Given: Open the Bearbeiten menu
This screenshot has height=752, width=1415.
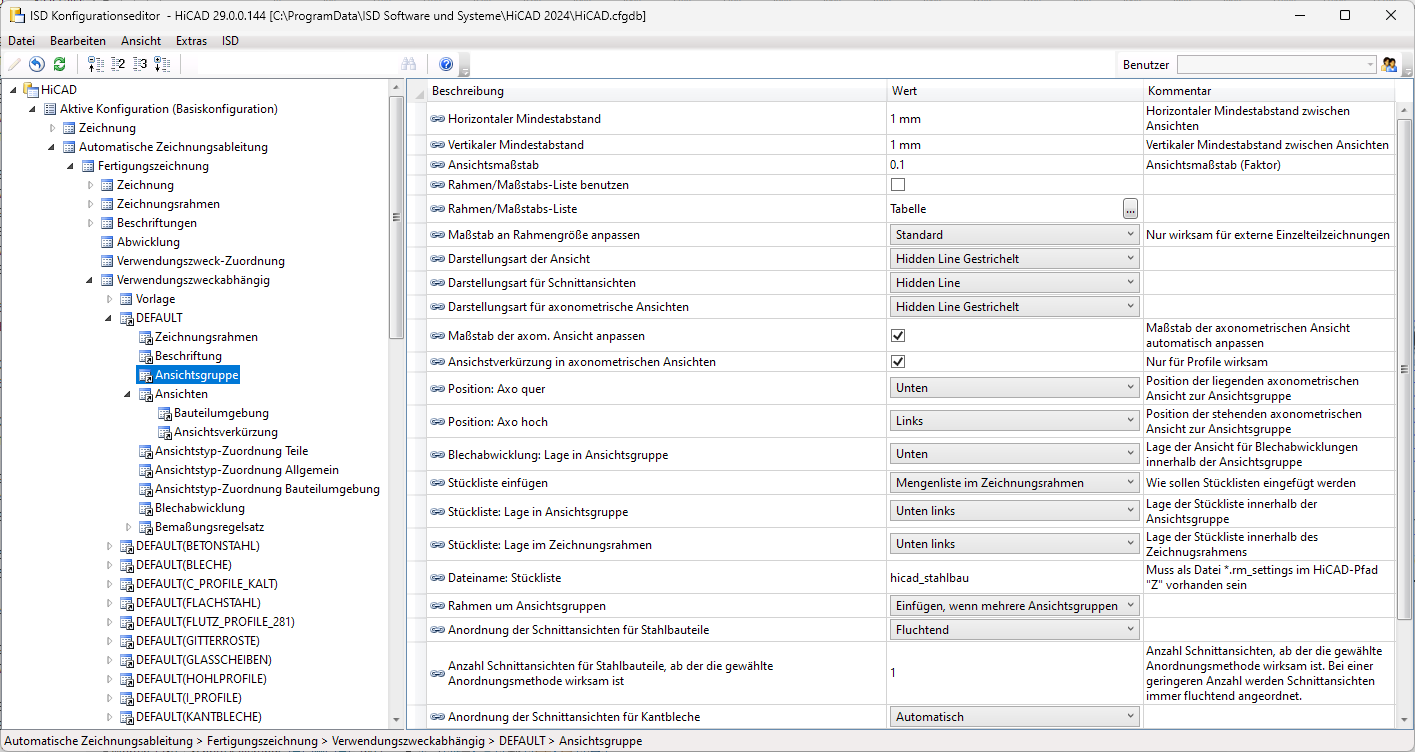Looking at the screenshot, I should click(78, 41).
